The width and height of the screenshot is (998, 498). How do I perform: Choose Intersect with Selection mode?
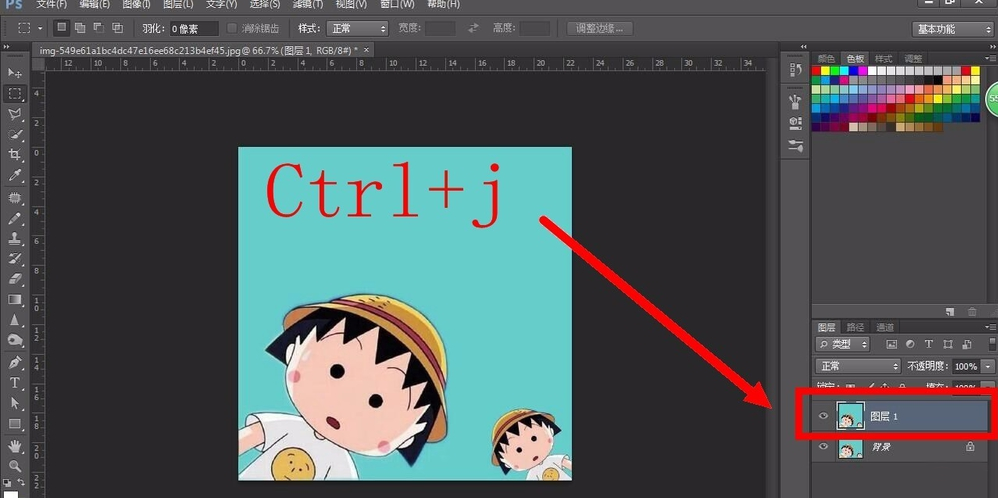click(118, 28)
